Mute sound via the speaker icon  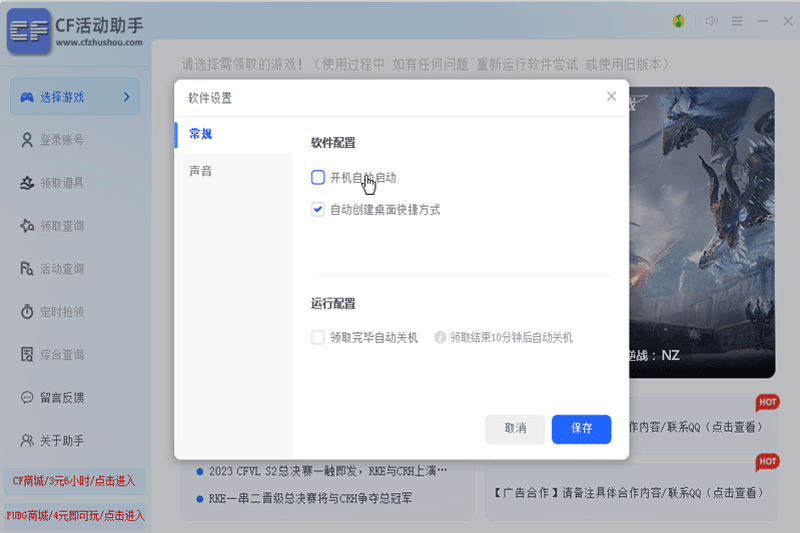coord(711,21)
